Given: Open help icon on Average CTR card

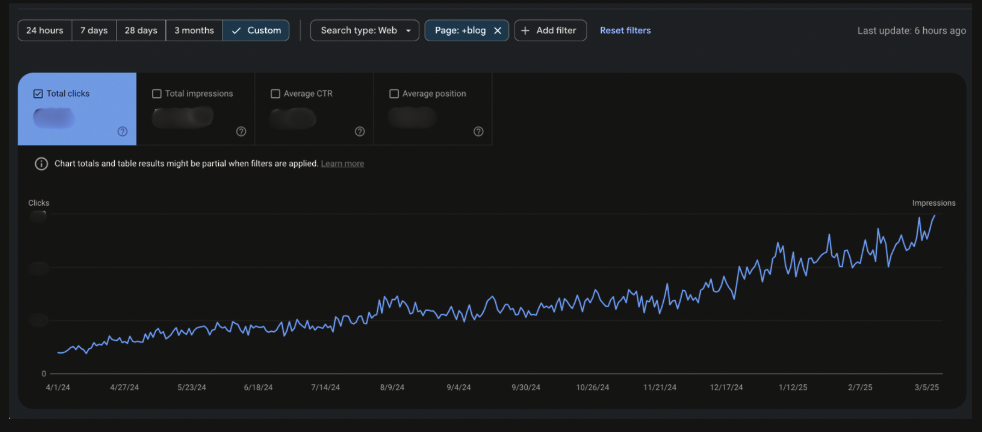Looking at the screenshot, I should click(x=360, y=131).
